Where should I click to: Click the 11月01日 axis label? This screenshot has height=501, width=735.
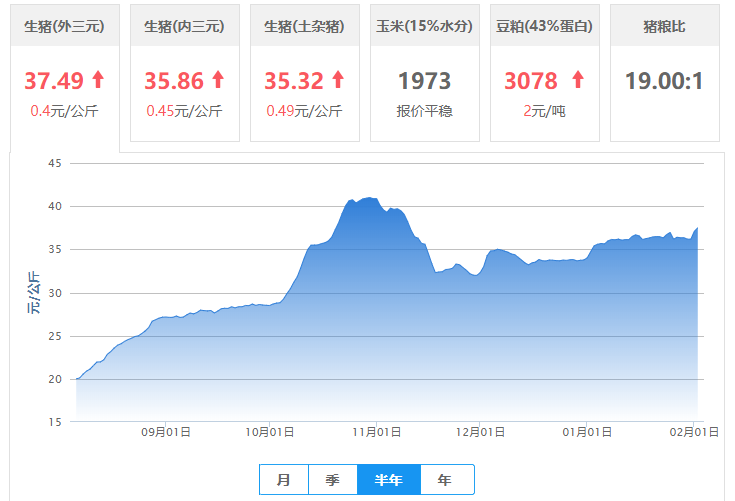pyautogui.click(x=377, y=432)
